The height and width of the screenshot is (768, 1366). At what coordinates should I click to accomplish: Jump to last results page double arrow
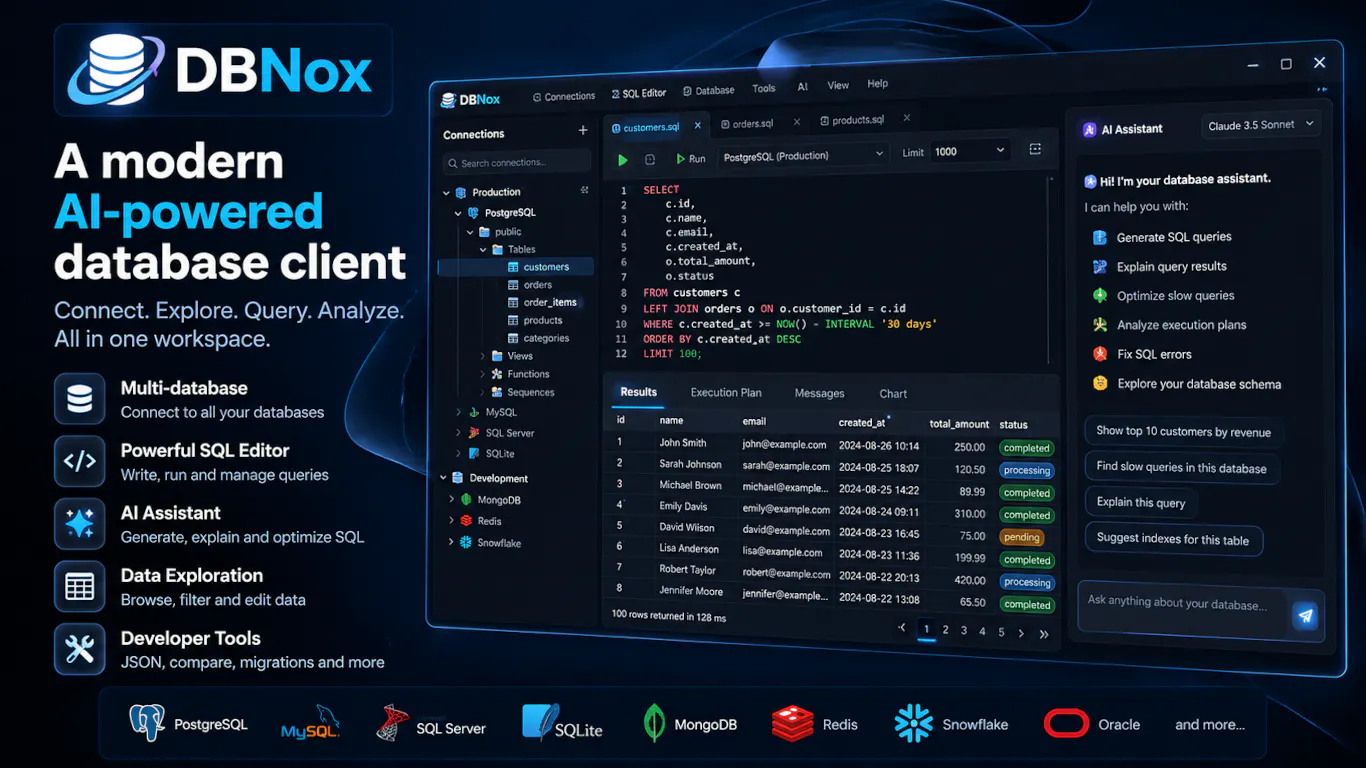pyautogui.click(x=1044, y=634)
